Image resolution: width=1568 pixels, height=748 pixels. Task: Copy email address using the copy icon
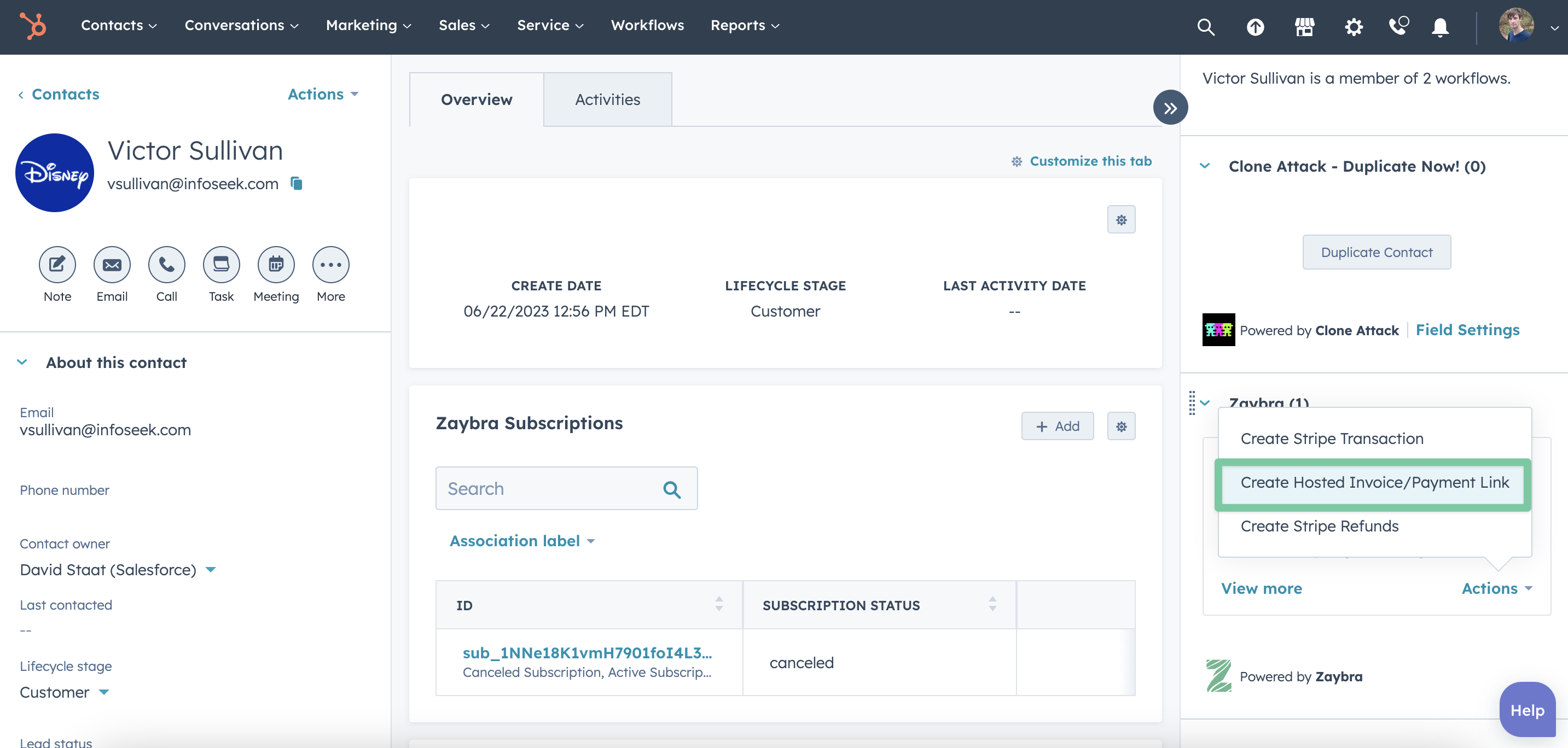coord(297,183)
